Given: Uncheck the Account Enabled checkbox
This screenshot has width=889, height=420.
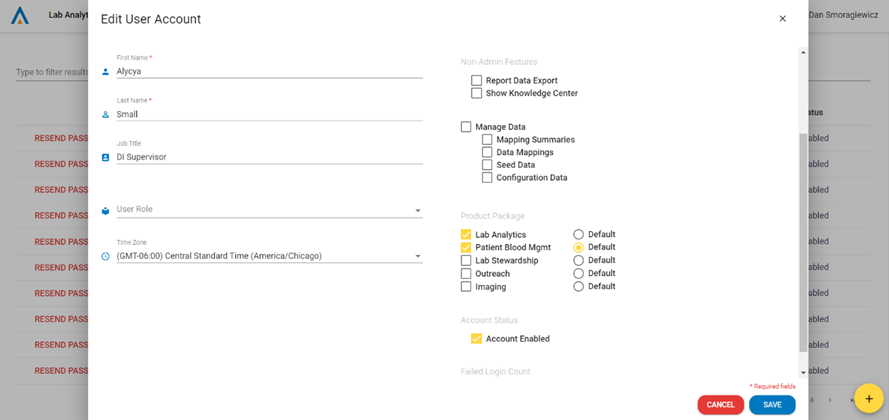Looking at the screenshot, I should (x=477, y=339).
